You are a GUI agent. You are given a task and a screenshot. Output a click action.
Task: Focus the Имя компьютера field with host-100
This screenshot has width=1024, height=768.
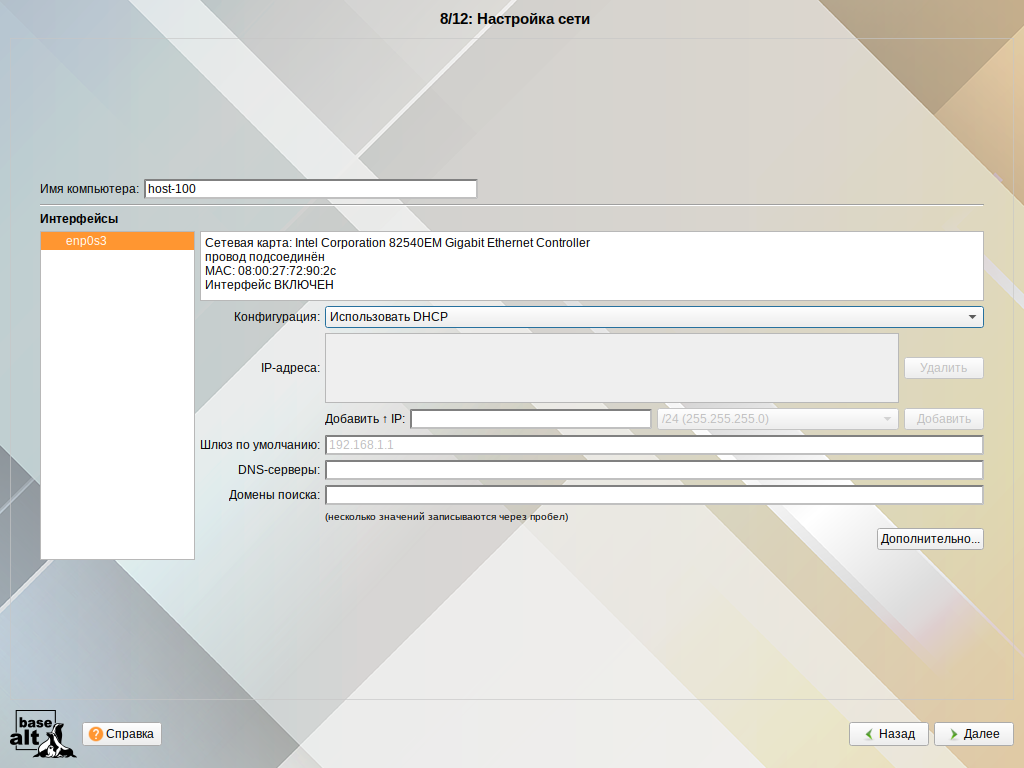pyautogui.click(x=310, y=189)
